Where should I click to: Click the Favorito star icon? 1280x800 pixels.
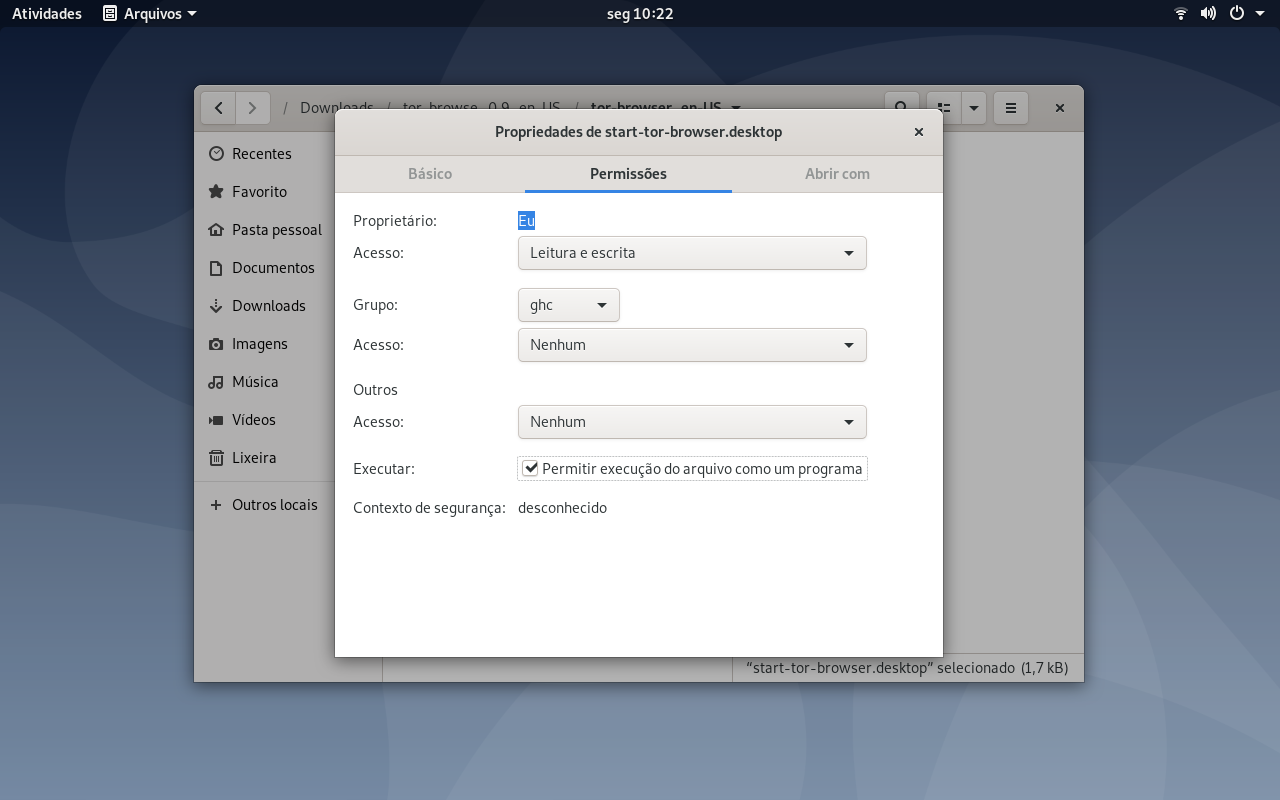point(216,192)
